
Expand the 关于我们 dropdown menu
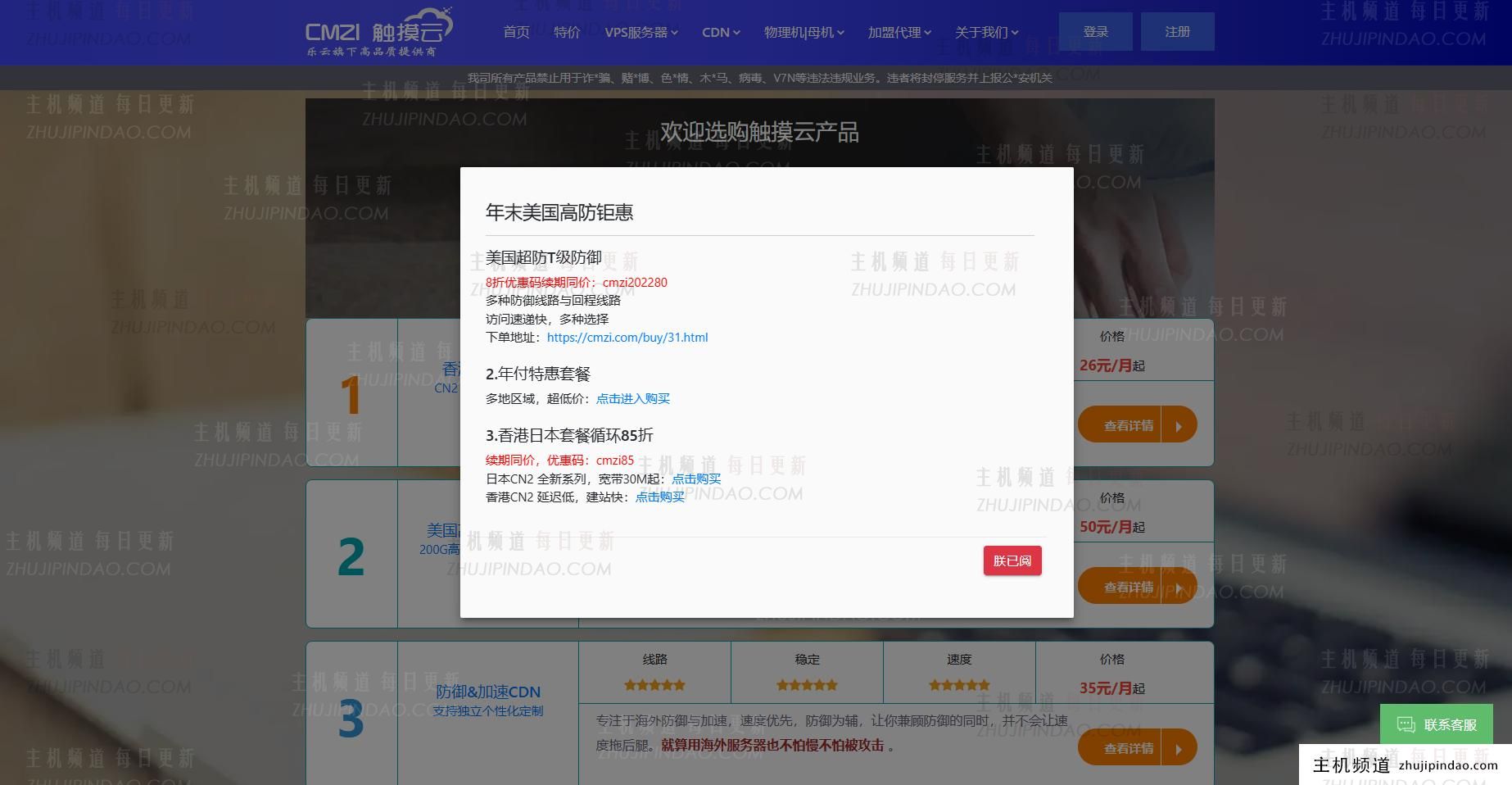(x=986, y=32)
